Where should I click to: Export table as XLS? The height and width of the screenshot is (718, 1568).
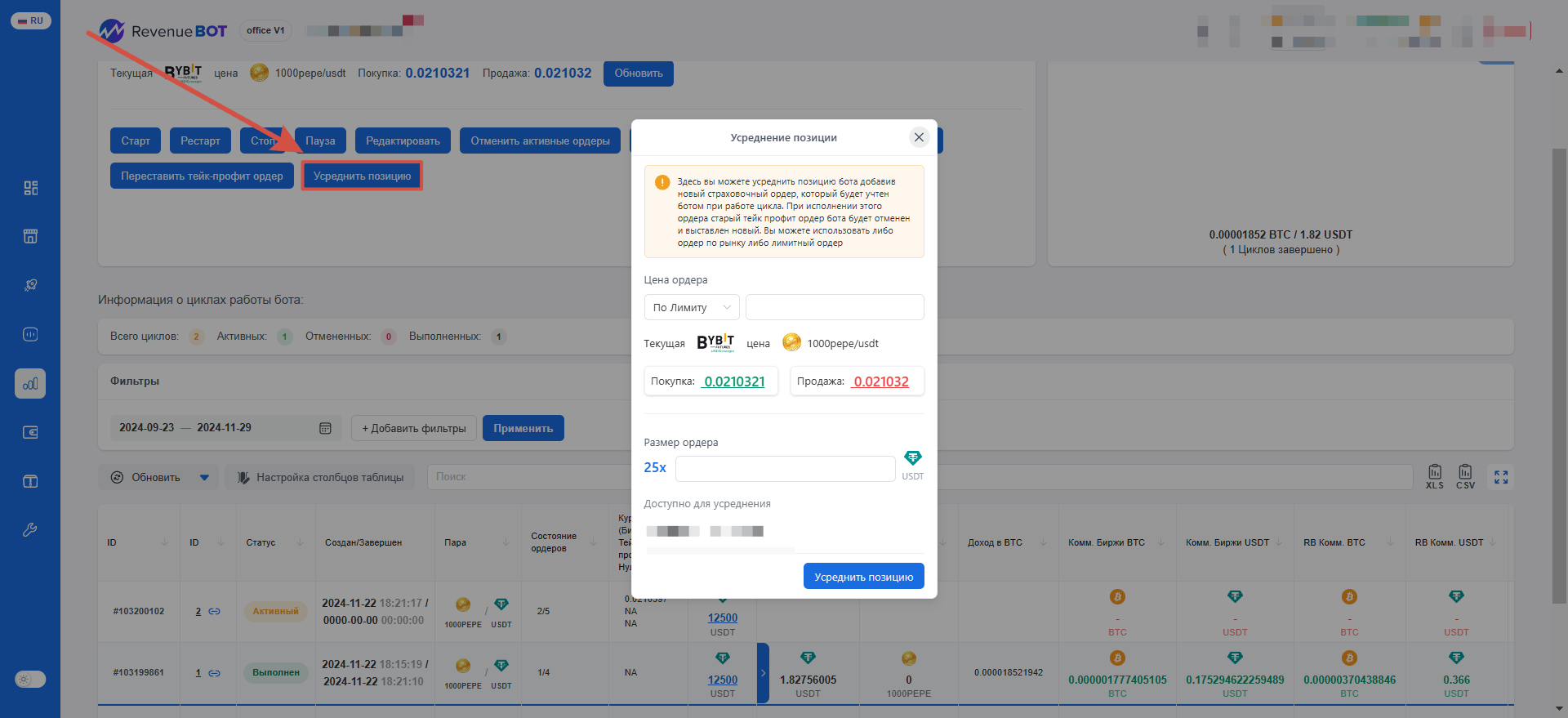click(1434, 476)
